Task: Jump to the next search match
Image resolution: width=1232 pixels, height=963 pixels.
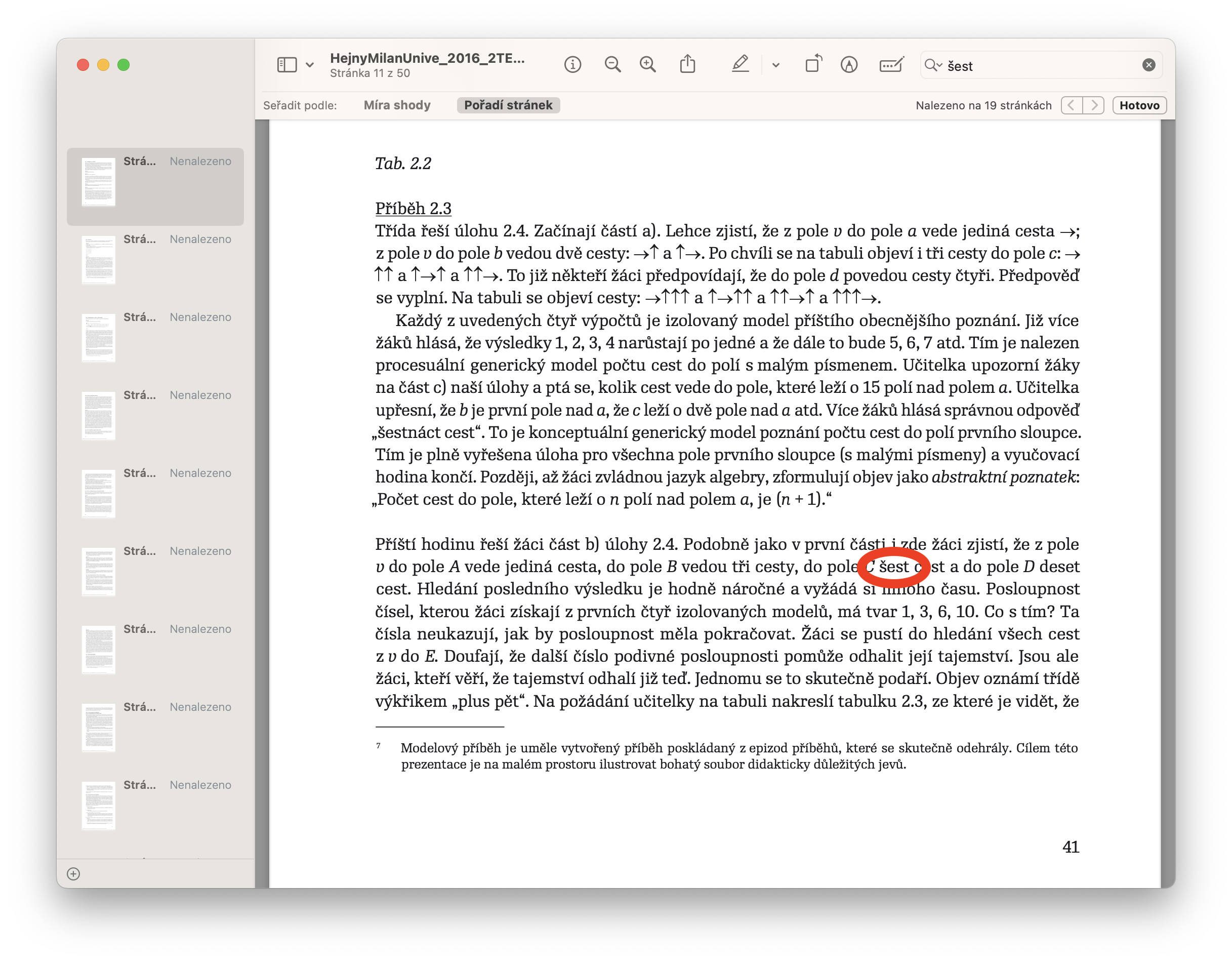Action: [x=1094, y=105]
